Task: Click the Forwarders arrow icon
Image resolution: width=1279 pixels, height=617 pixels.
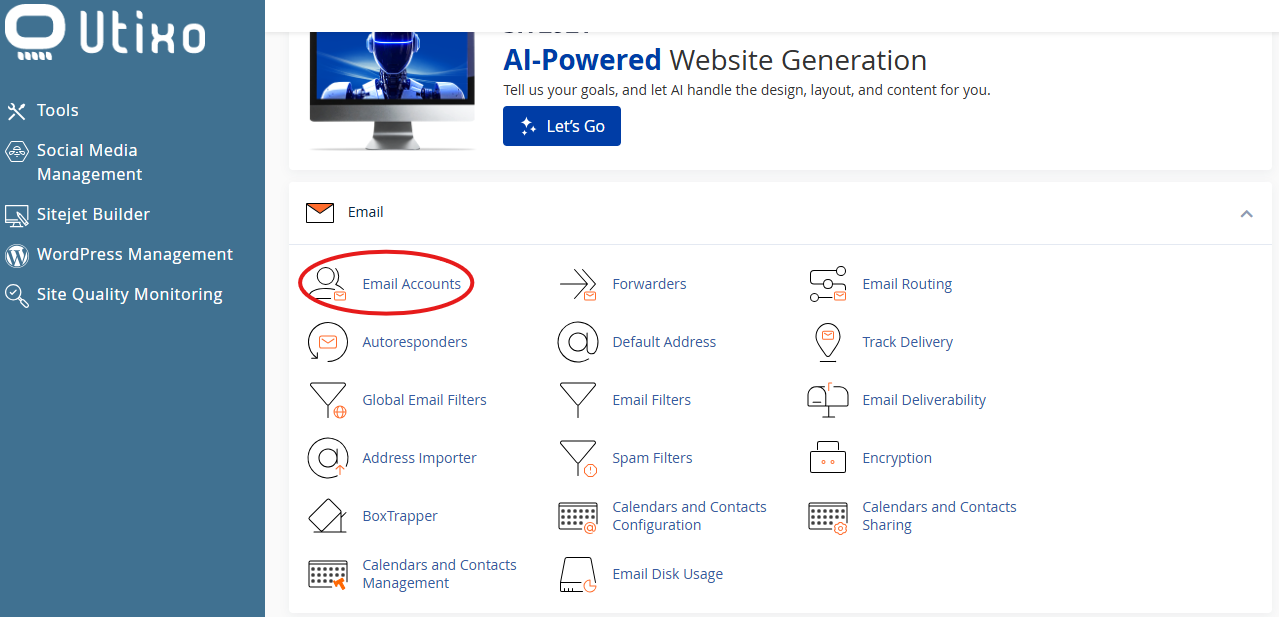Action: (578, 285)
